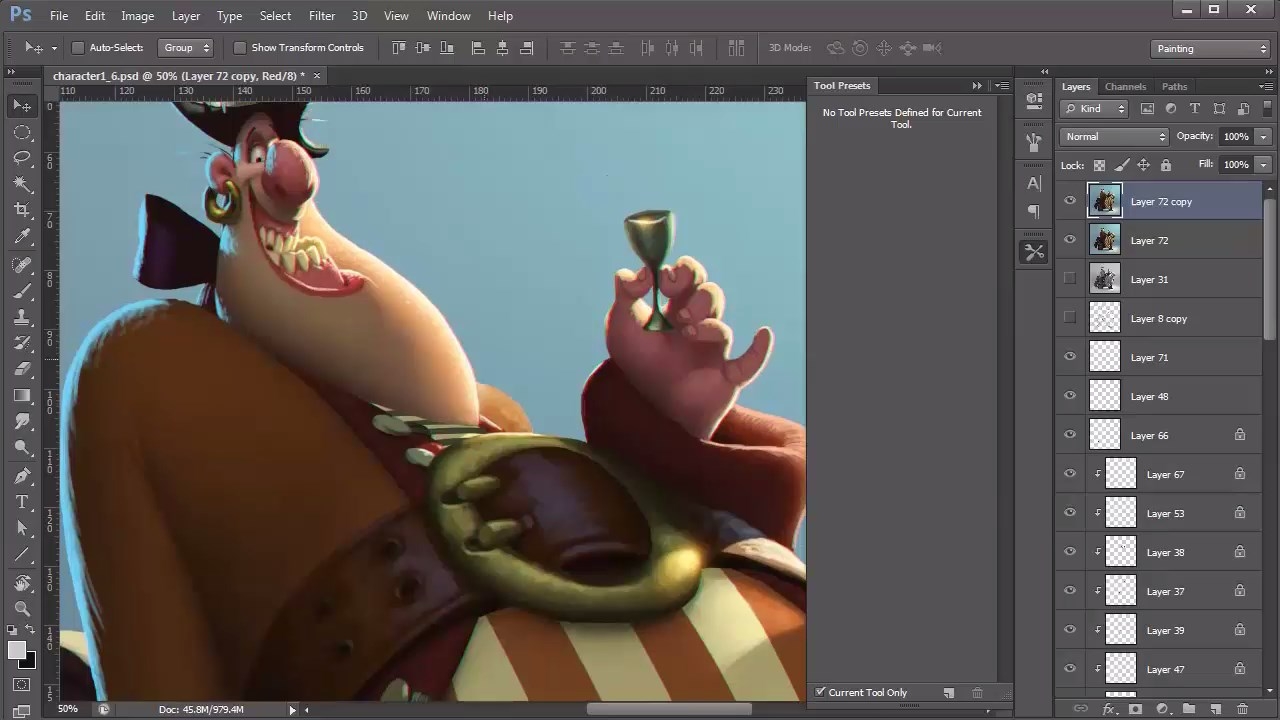Enable Show Transform Controls
Screen dimensions: 1280x720
240,48
